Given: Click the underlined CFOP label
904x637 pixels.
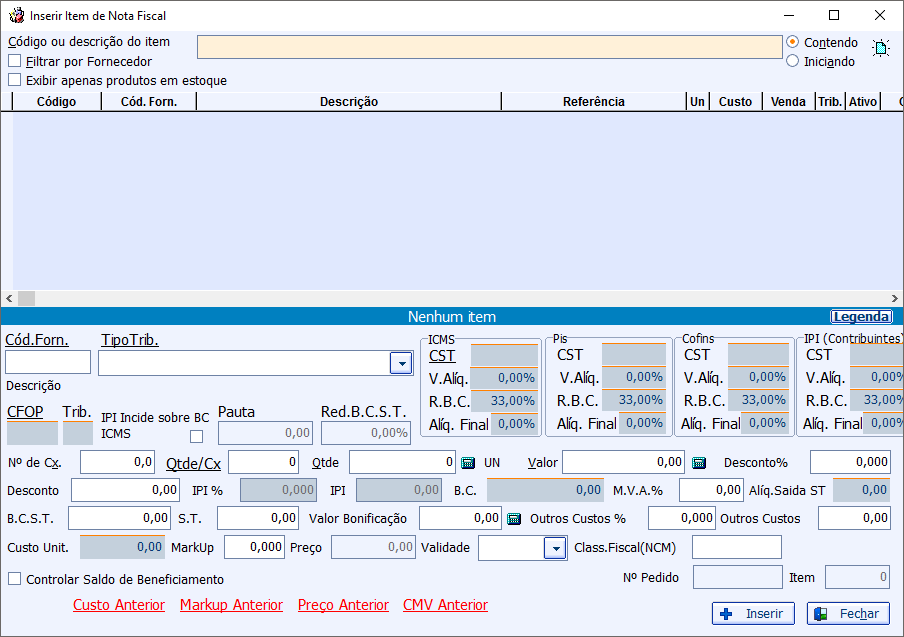Looking at the screenshot, I should (x=25, y=412).
